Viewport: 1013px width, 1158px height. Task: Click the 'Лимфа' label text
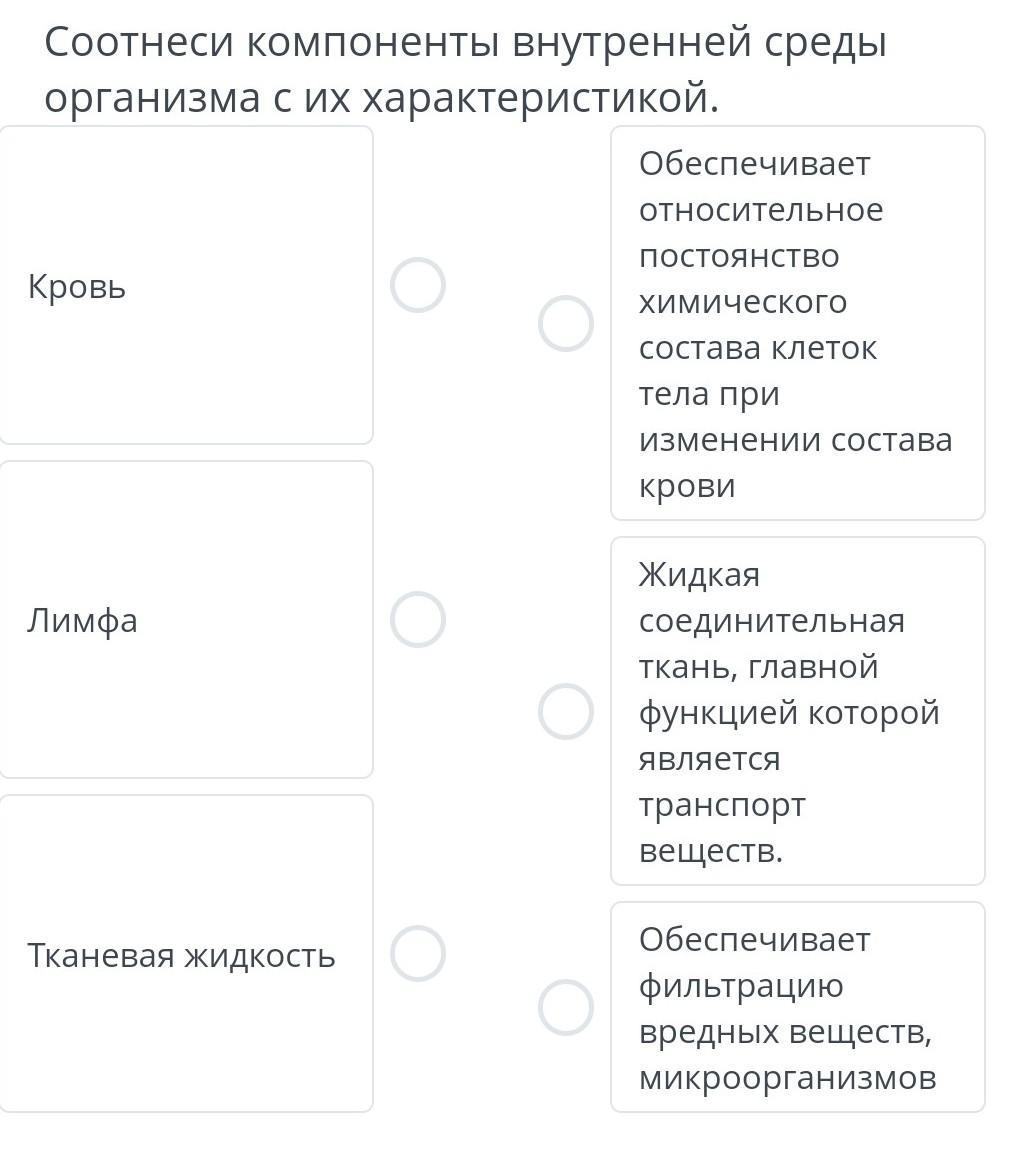[x=82, y=621]
